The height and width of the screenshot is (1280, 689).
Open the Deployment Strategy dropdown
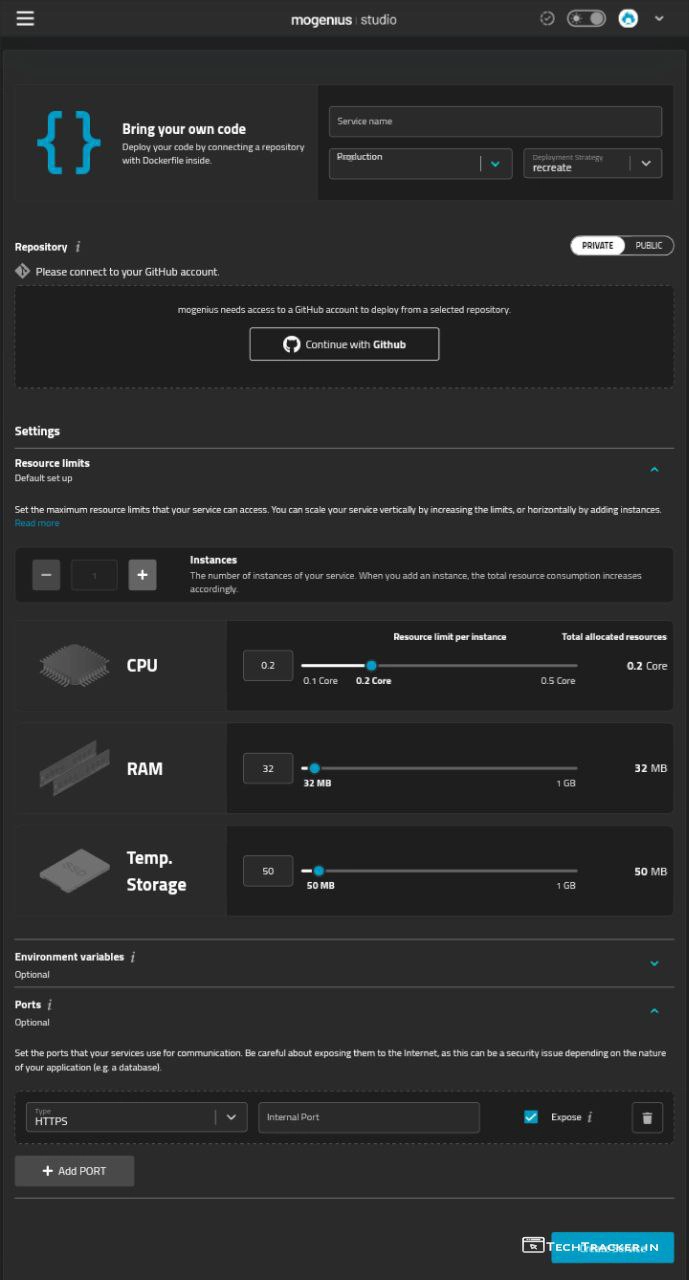point(646,164)
